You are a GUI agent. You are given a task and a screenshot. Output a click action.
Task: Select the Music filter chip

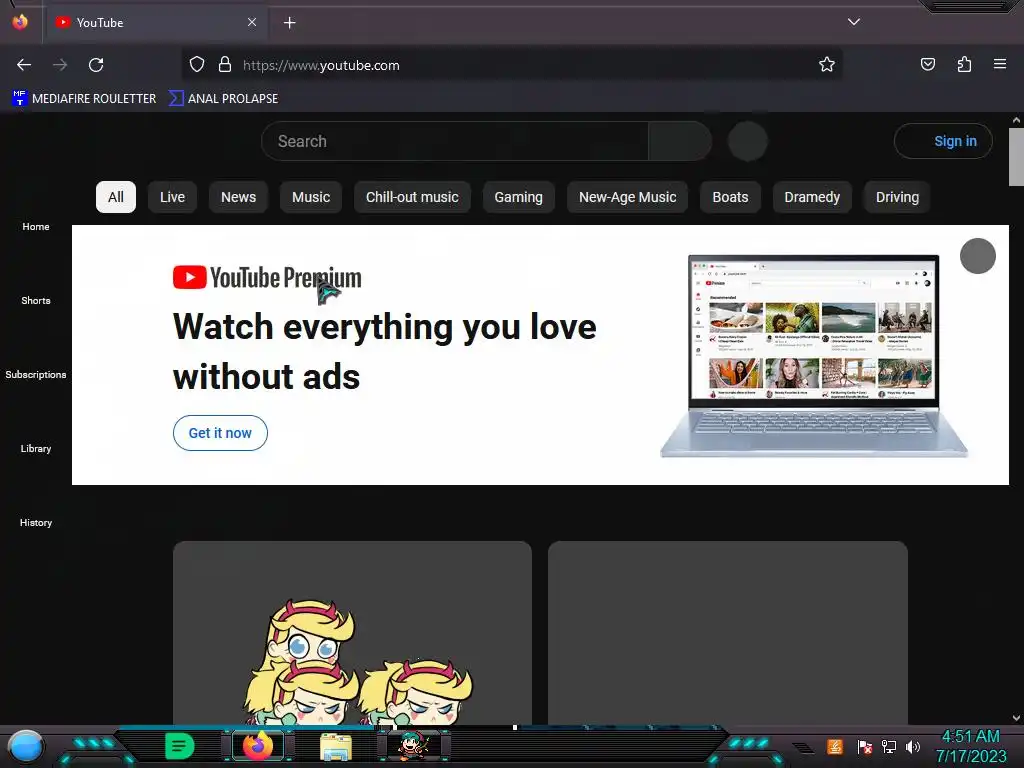tap(311, 197)
